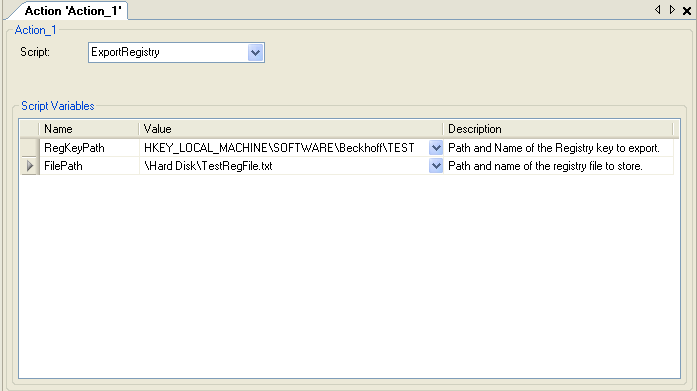The height and width of the screenshot is (391, 697).
Task: Go to the next tab with right arrow
Action: point(672,10)
